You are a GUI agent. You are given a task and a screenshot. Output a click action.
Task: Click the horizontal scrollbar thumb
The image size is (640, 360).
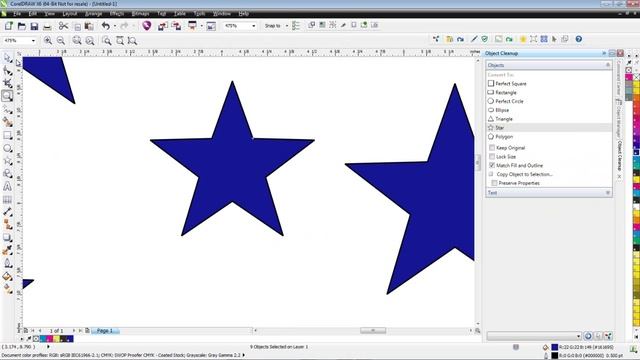373,331
